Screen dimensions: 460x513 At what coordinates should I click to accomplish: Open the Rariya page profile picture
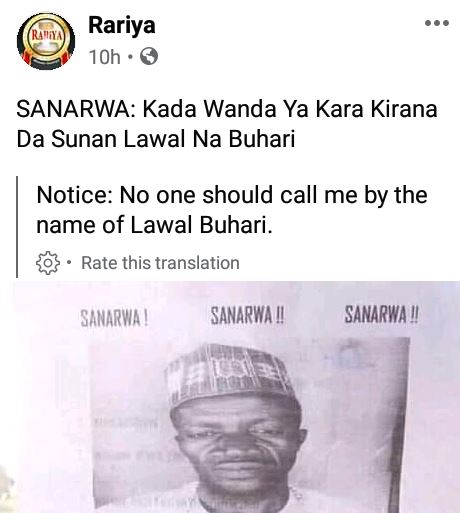coord(46,41)
